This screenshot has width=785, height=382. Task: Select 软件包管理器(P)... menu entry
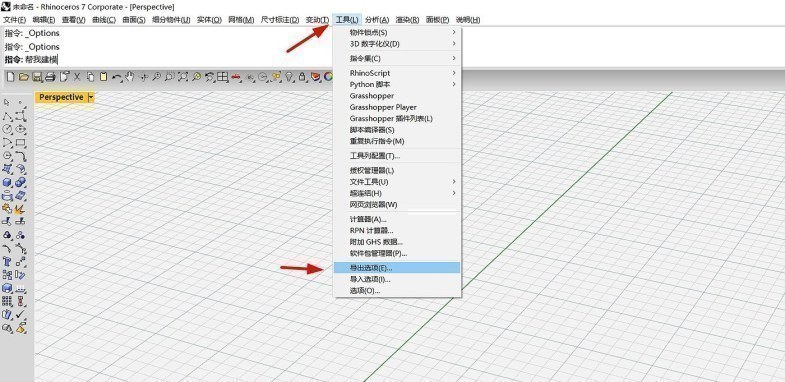397,253
